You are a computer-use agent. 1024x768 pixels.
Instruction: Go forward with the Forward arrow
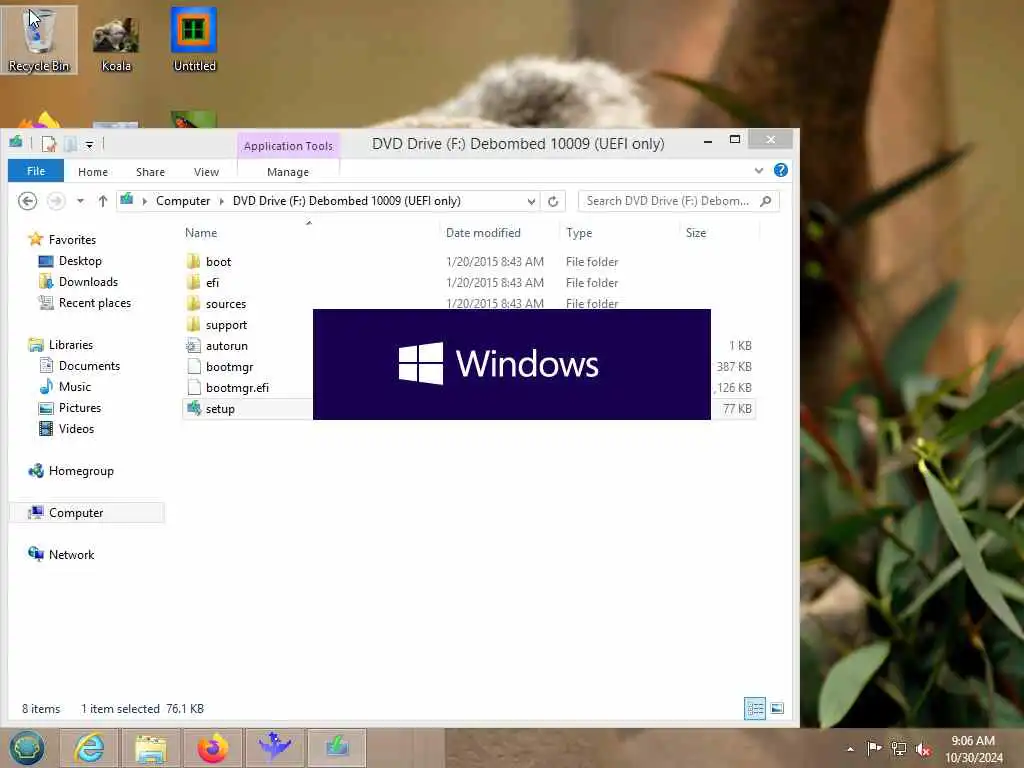tap(56, 201)
